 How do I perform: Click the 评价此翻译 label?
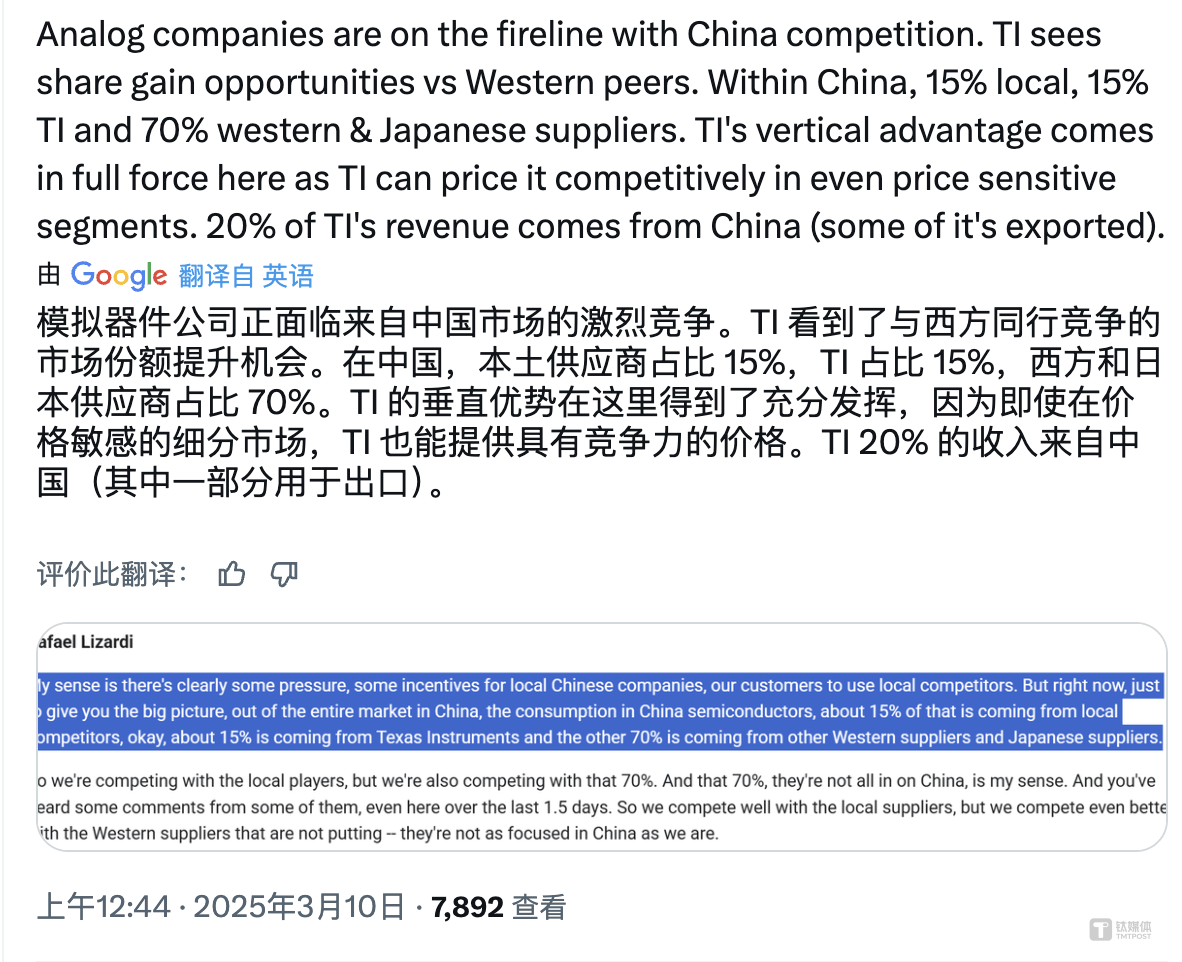tap(112, 574)
